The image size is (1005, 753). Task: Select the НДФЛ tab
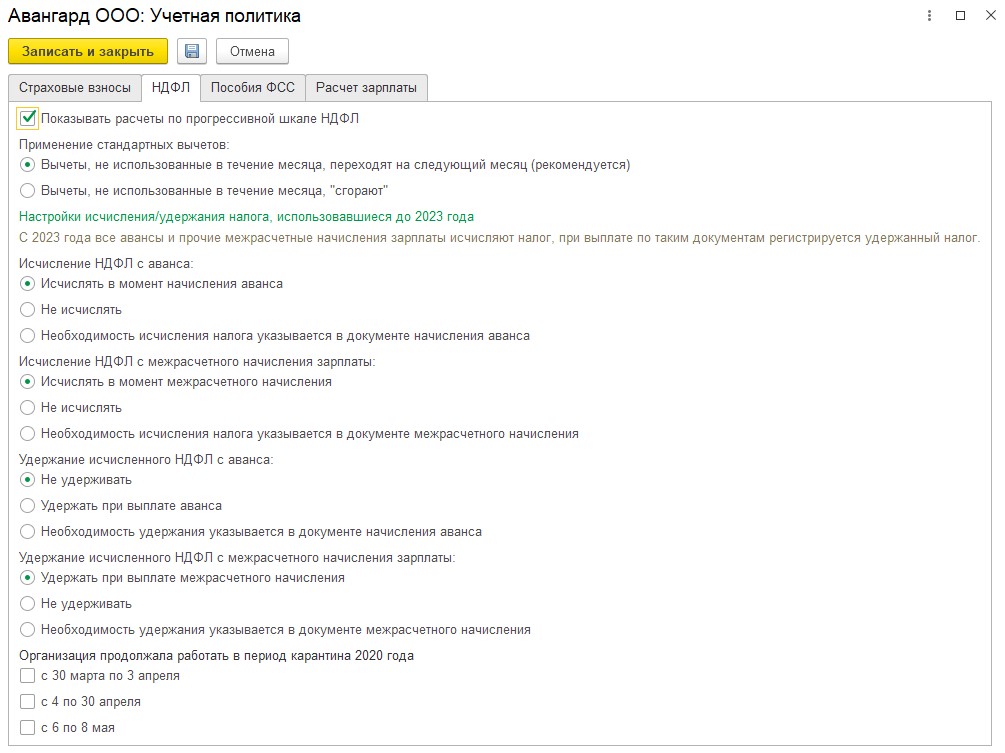(x=170, y=88)
